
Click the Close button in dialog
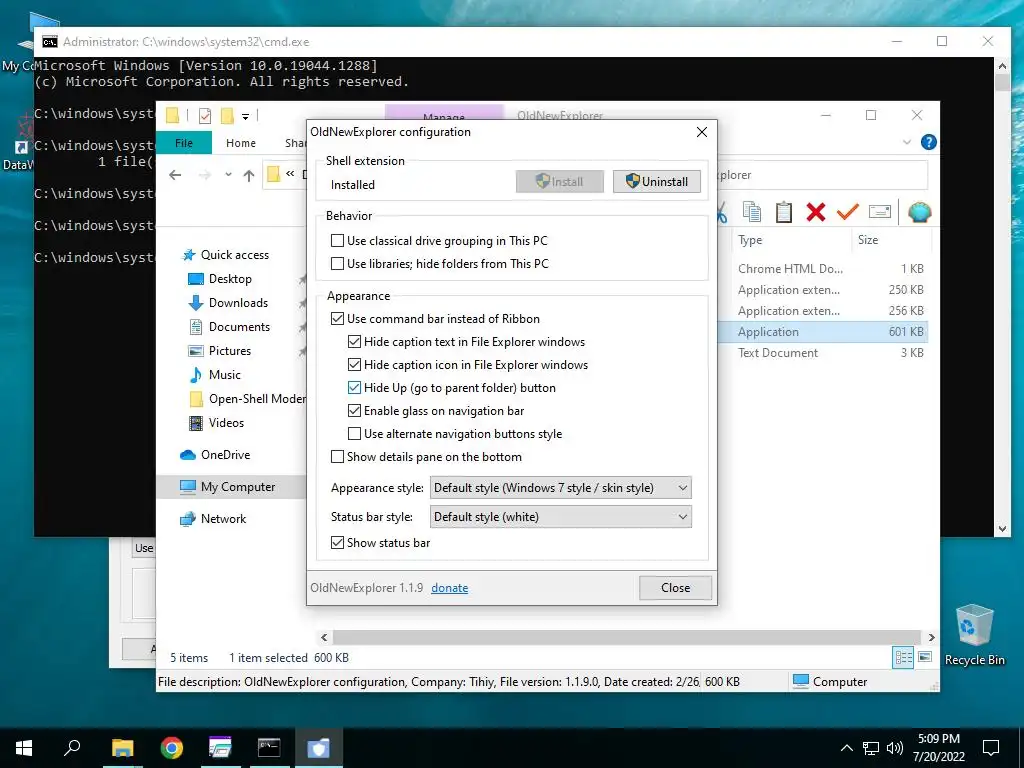click(675, 588)
